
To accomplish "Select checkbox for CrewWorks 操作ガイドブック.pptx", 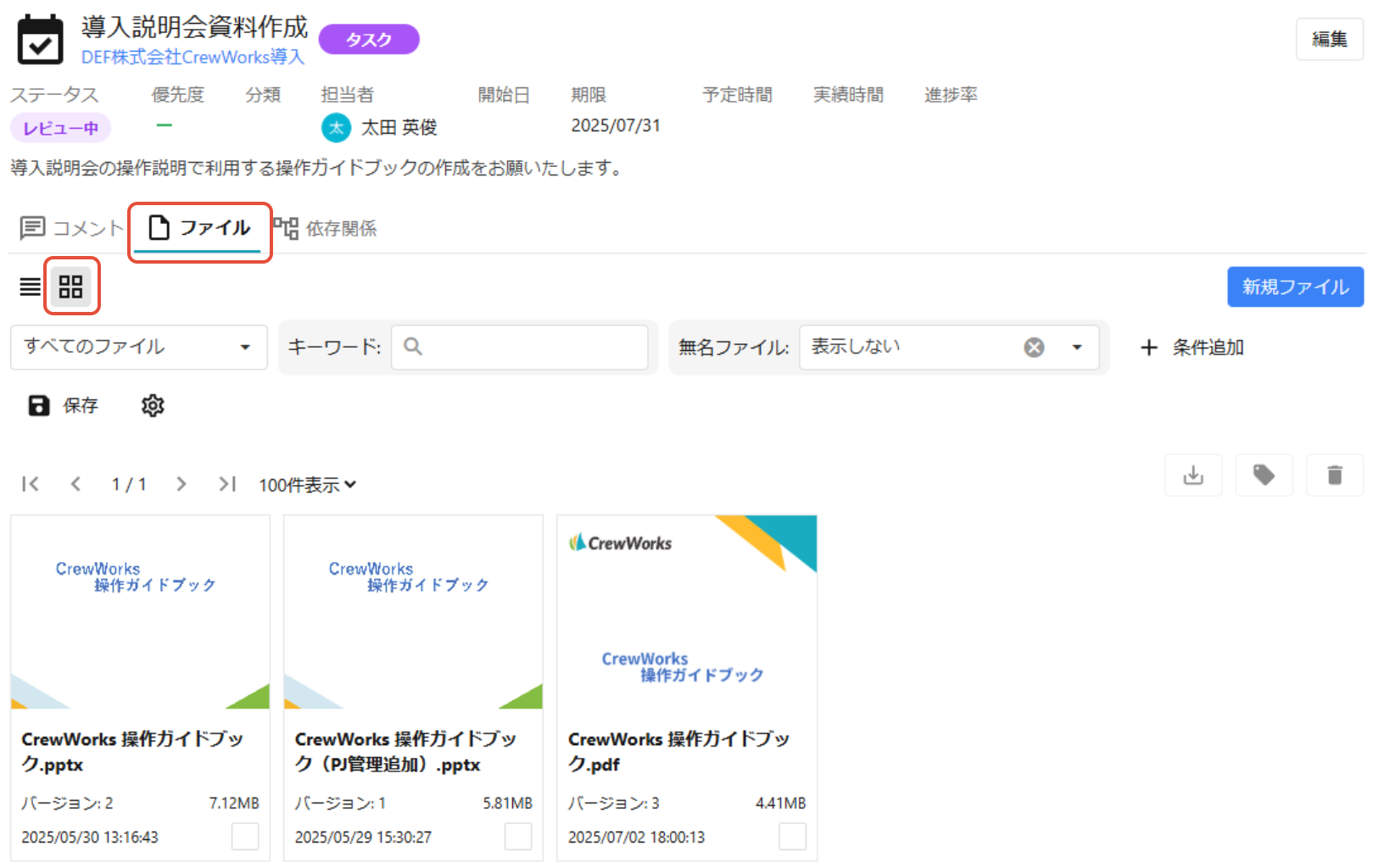I will click(245, 837).
